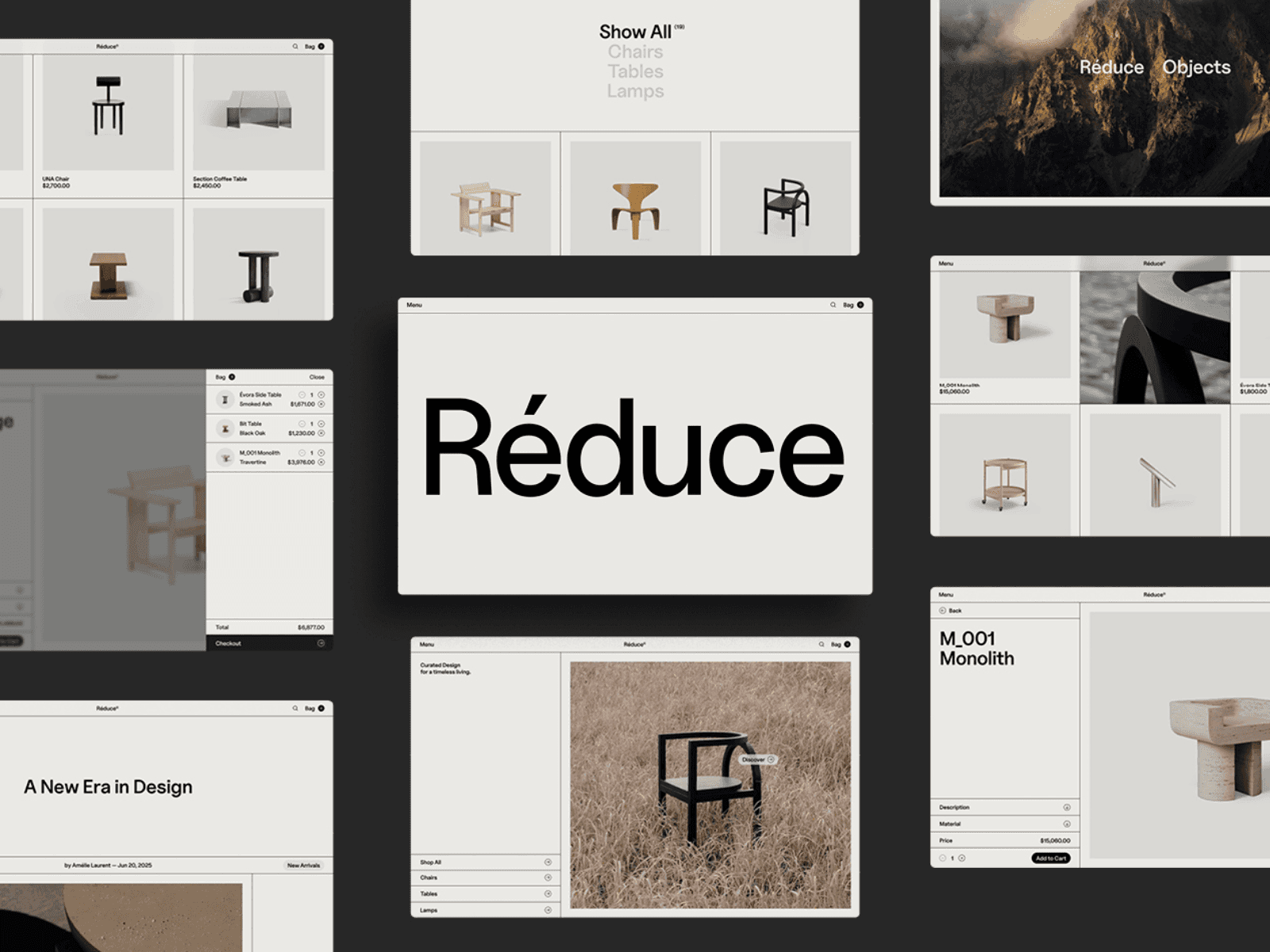1270x952 pixels.
Task: Select the Chairs category filter
Action: pyautogui.click(x=635, y=52)
